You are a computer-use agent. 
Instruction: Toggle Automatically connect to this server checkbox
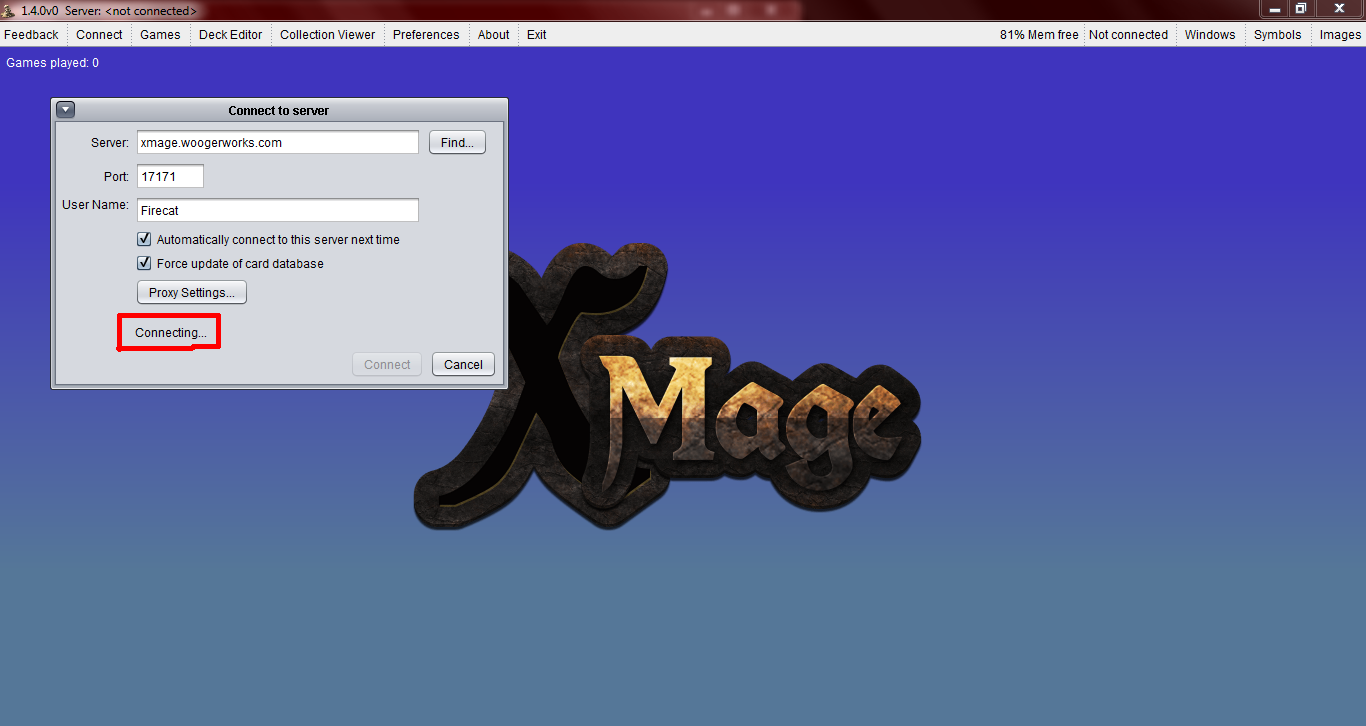pyautogui.click(x=144, y=240)
